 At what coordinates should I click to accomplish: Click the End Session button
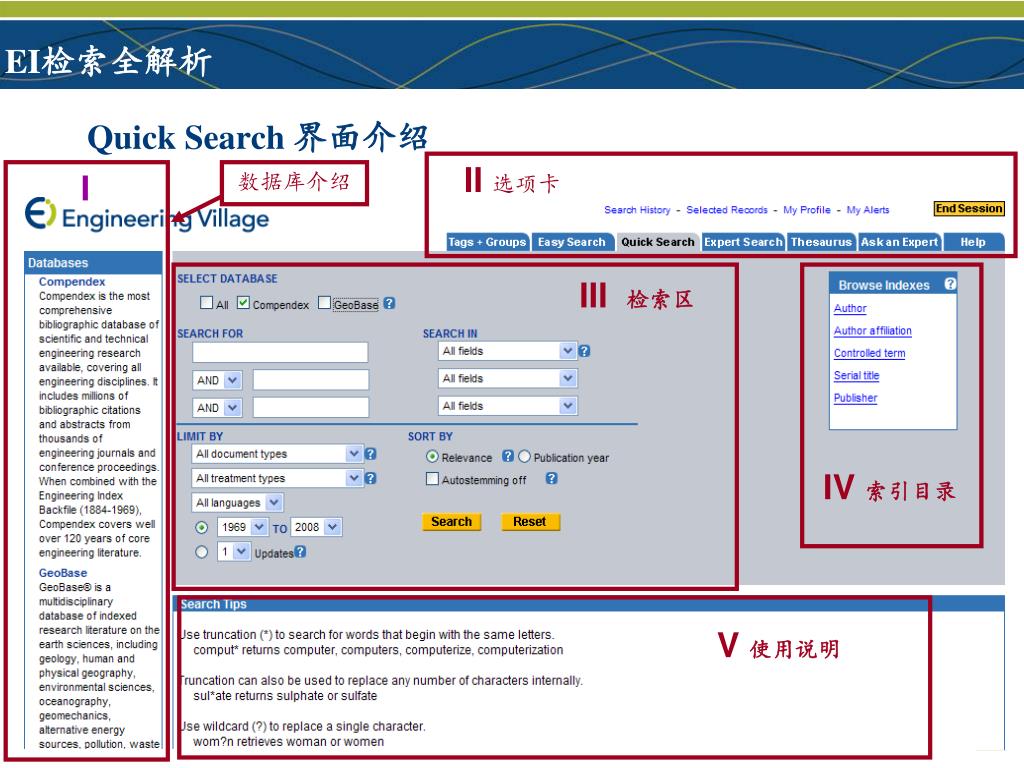click(x=969, y=208)
